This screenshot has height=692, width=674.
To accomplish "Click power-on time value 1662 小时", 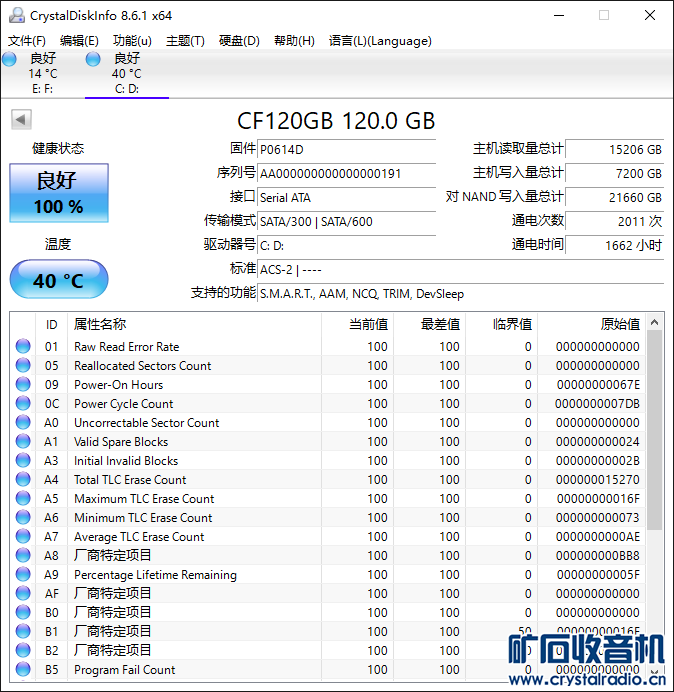I will point(614,245).
